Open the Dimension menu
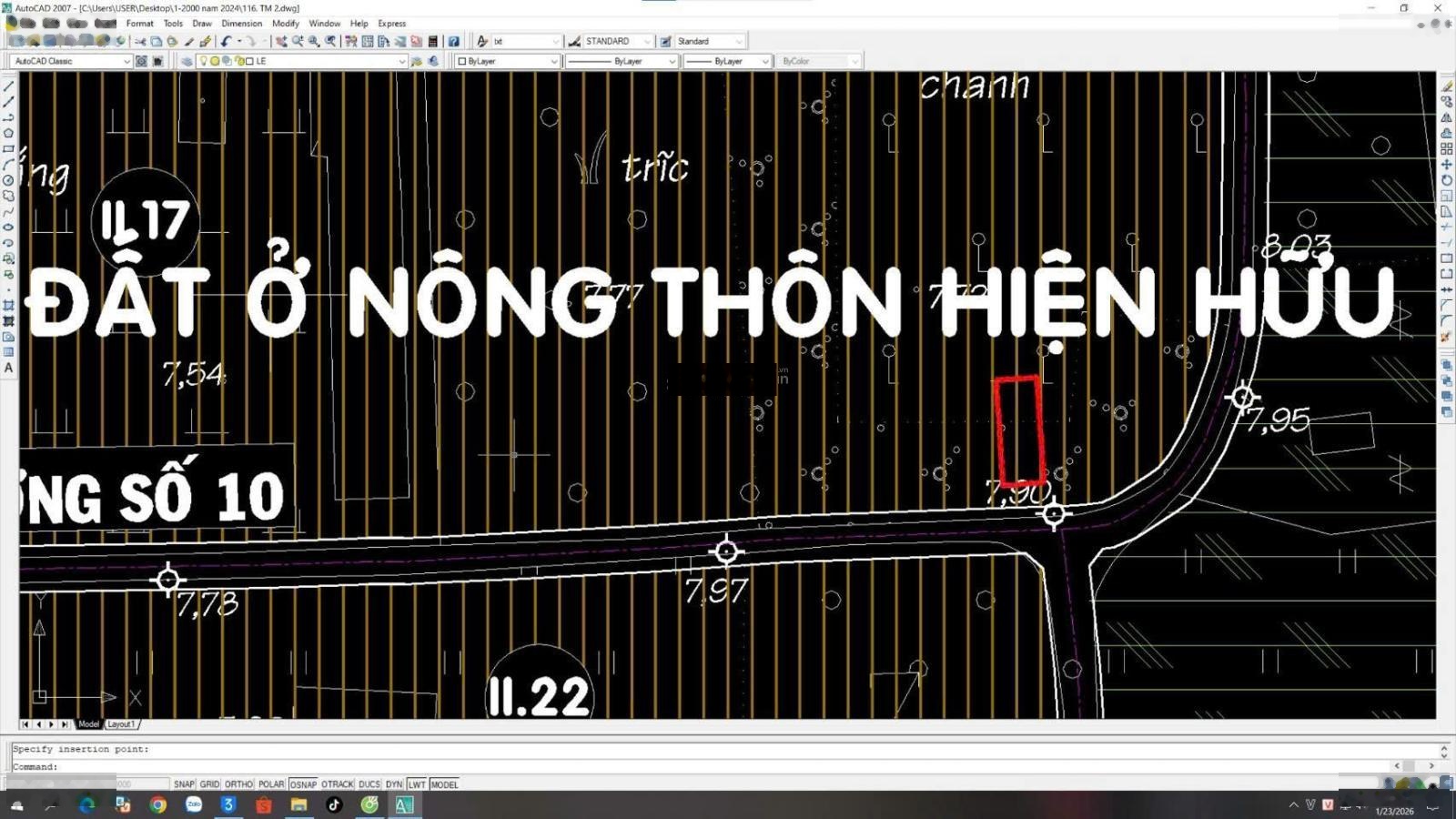The width and height of the screenshot is (1456, 819). [241, 24]
